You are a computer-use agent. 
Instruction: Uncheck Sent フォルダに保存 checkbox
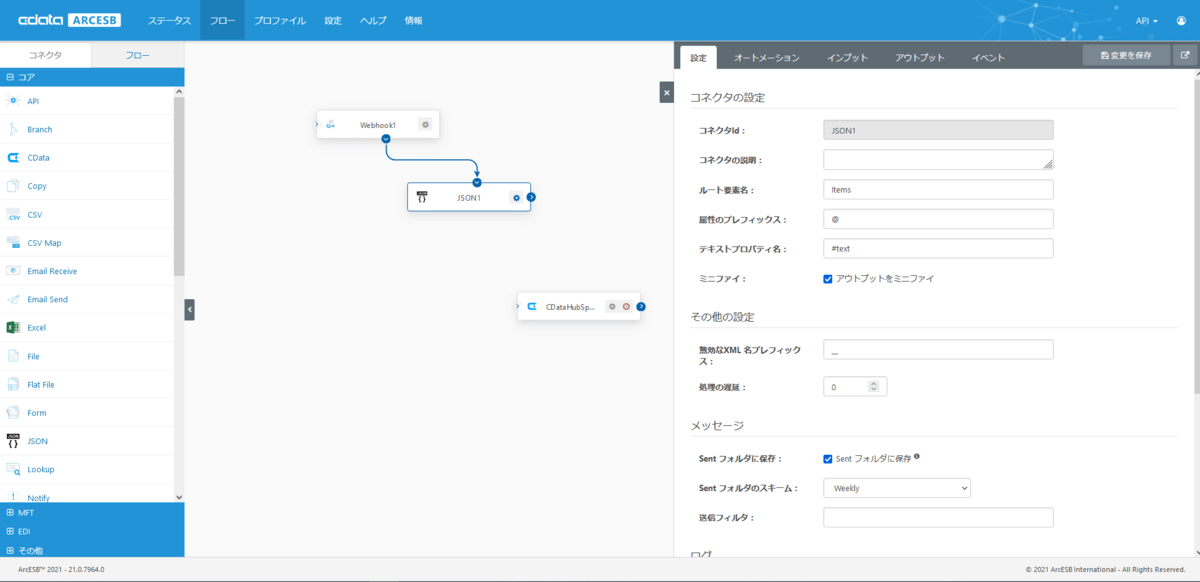tap(828, 459)
